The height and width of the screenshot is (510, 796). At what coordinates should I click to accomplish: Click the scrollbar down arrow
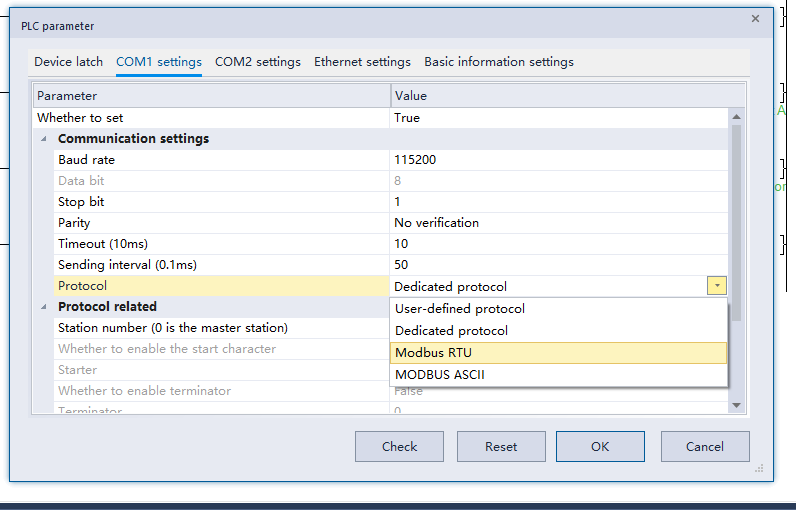coord(737,405)
